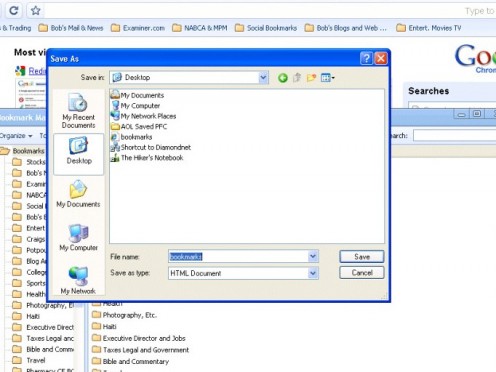
Task: Select My Documents in the file list
Action: coord(137,95)
